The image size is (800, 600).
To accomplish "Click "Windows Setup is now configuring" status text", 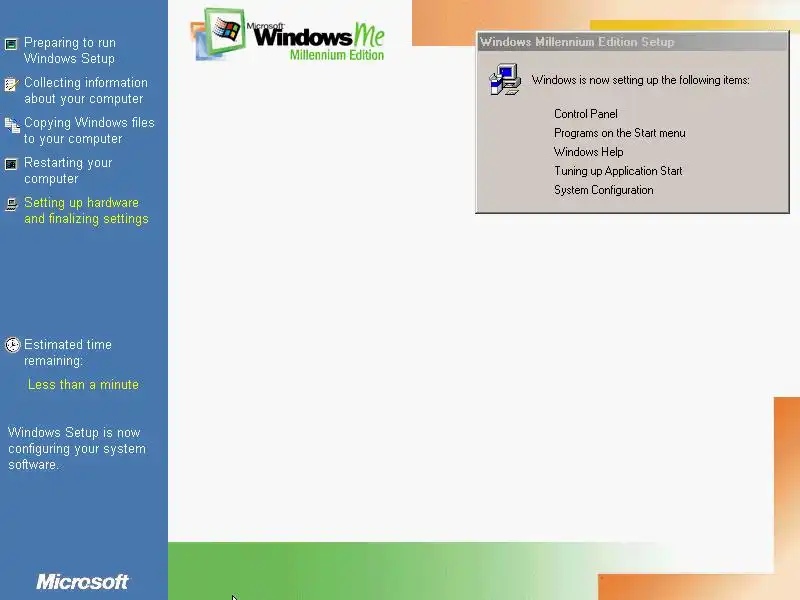I will (77, 448).
